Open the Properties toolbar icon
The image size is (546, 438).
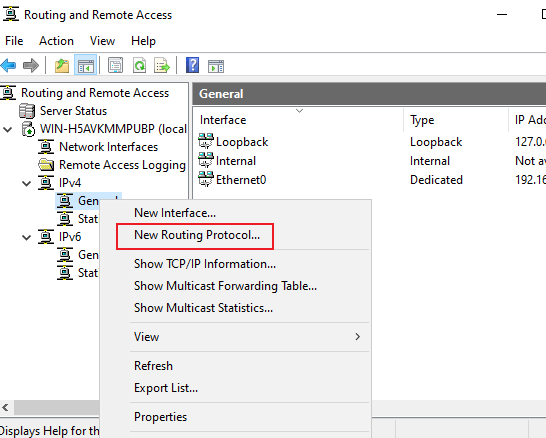[x=115, y=65]
